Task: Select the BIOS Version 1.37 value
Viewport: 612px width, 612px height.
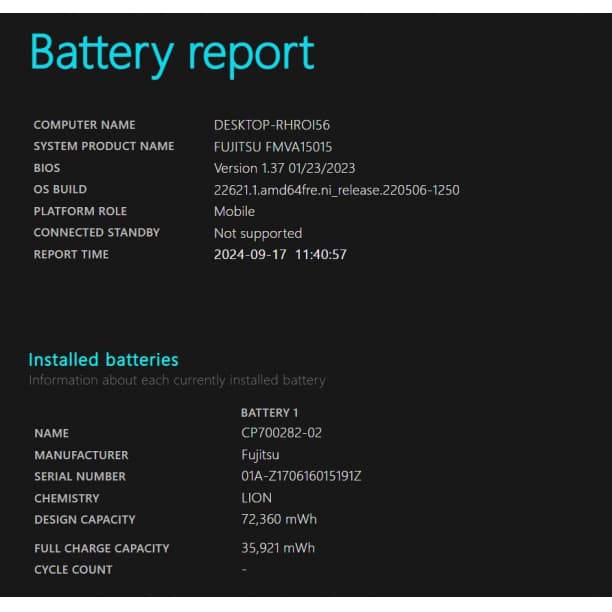Action: pos(284,168)
